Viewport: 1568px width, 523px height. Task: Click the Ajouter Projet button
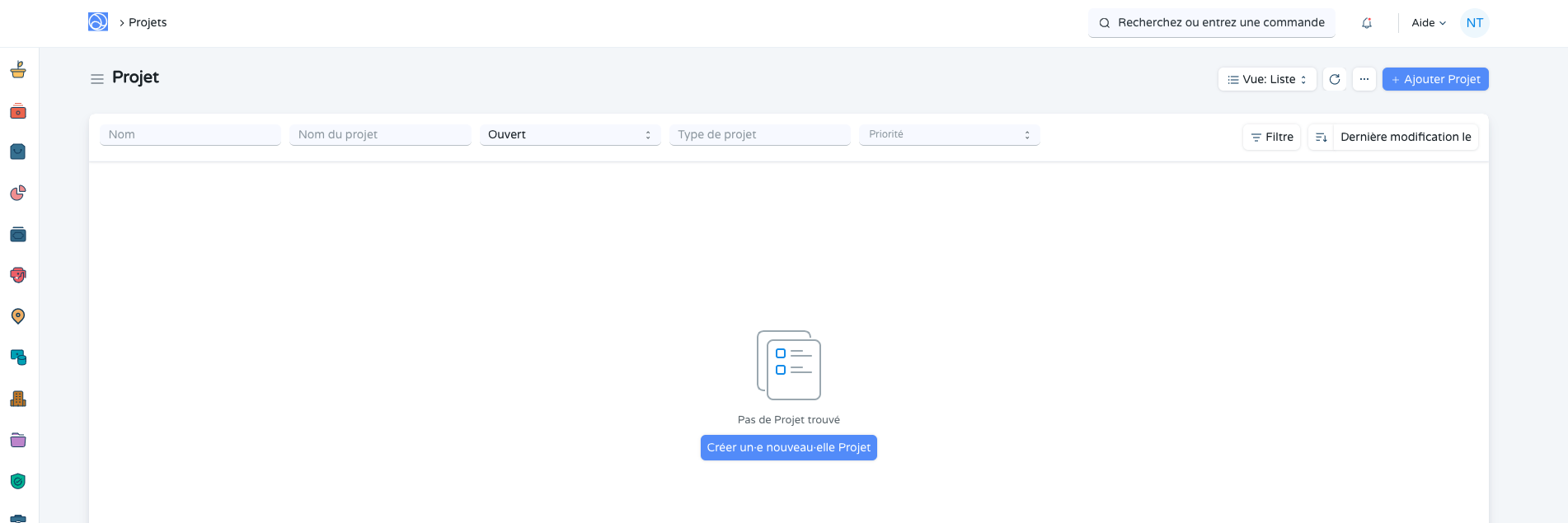tap(1435, 79)
